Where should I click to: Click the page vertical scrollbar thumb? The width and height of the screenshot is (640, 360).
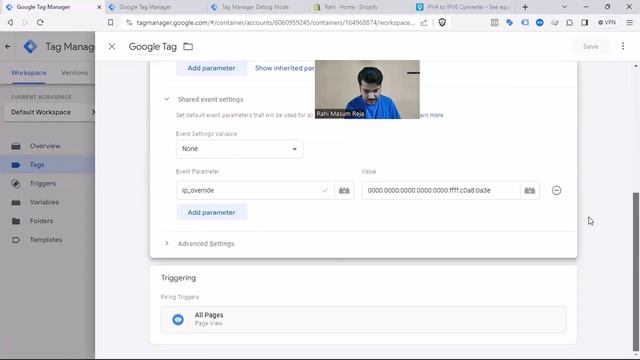point(636,270)
